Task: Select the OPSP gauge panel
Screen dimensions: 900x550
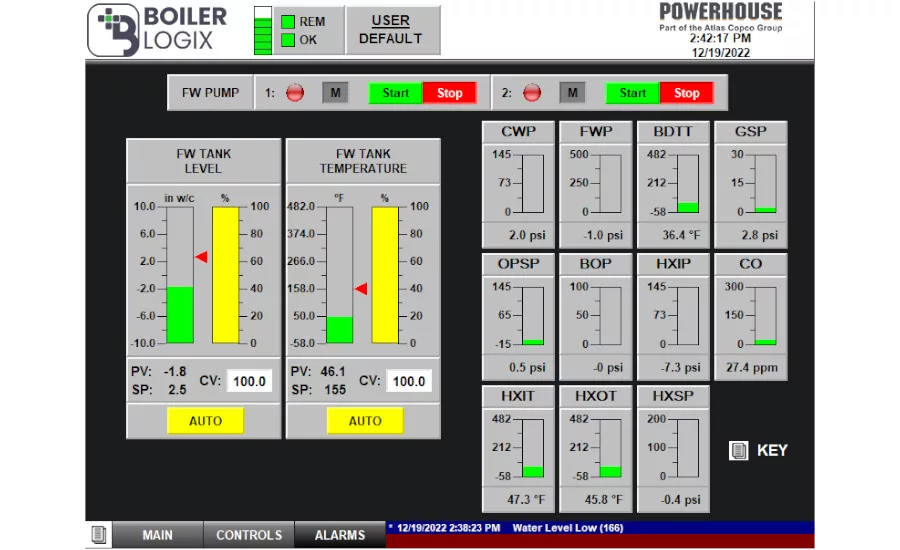Action: 518,317
